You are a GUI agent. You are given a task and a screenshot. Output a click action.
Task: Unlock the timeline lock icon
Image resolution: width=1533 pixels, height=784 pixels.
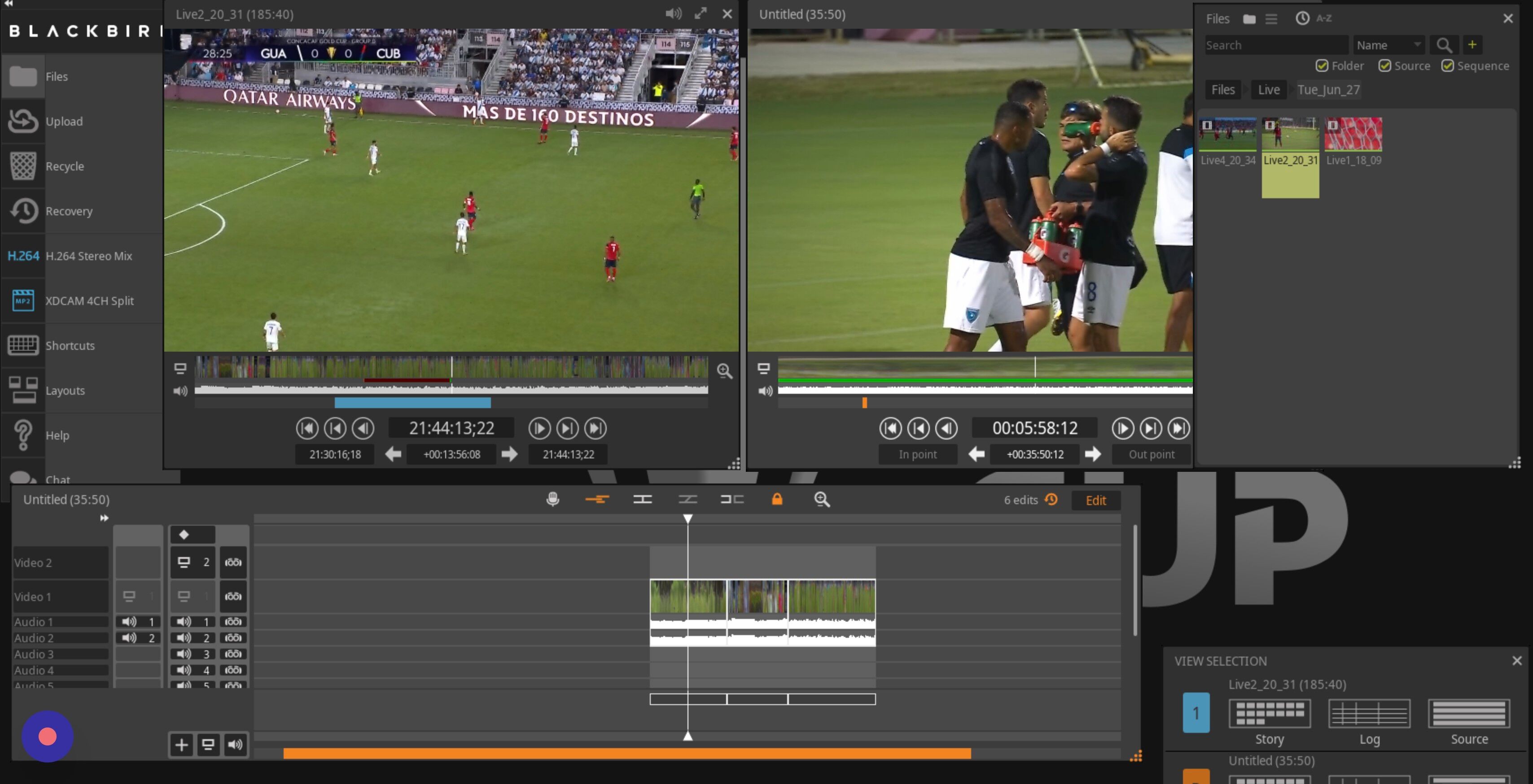coord(777,500)
